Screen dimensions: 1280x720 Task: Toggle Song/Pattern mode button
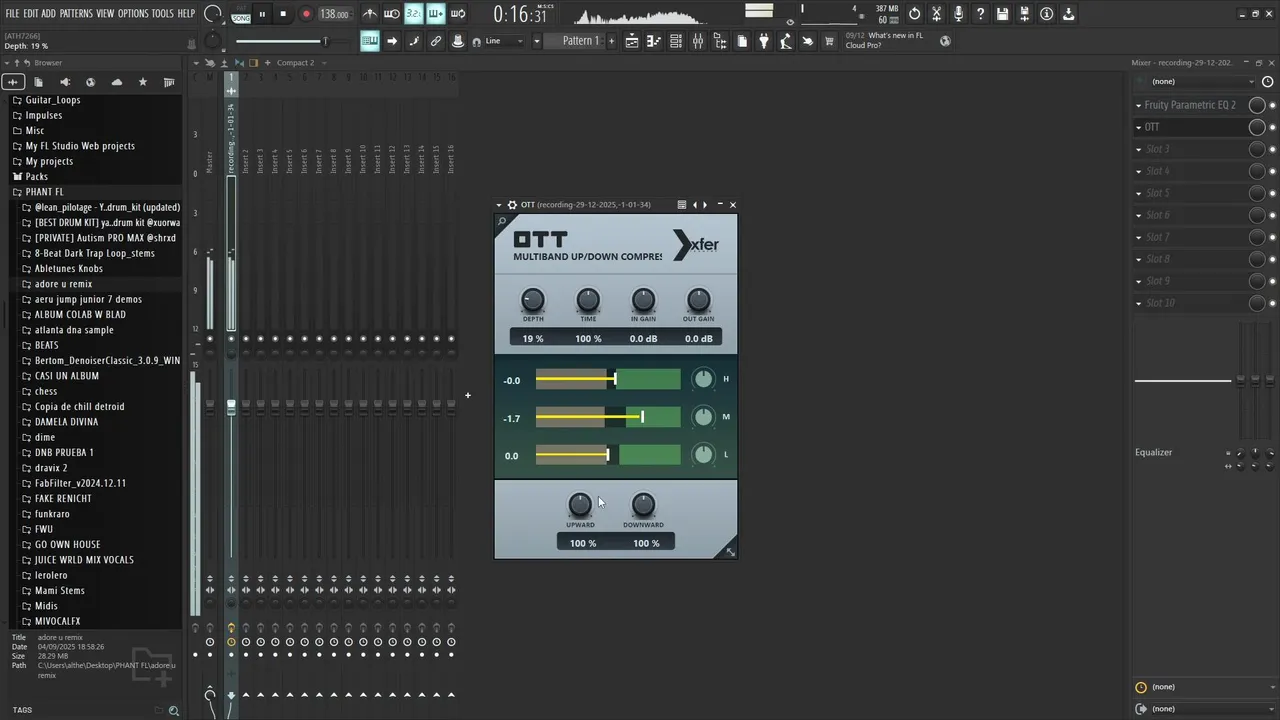click(x=241, y=14)
